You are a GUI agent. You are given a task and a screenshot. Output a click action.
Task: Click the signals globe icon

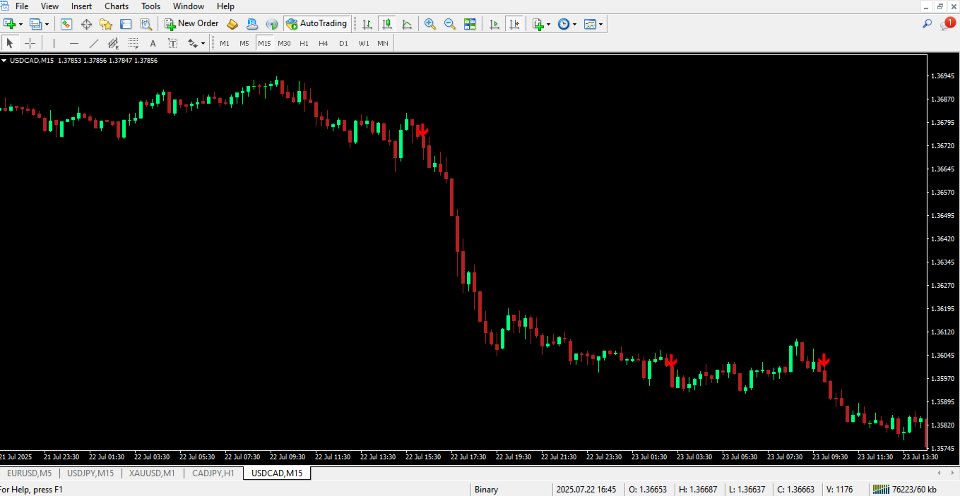(272, 24)
